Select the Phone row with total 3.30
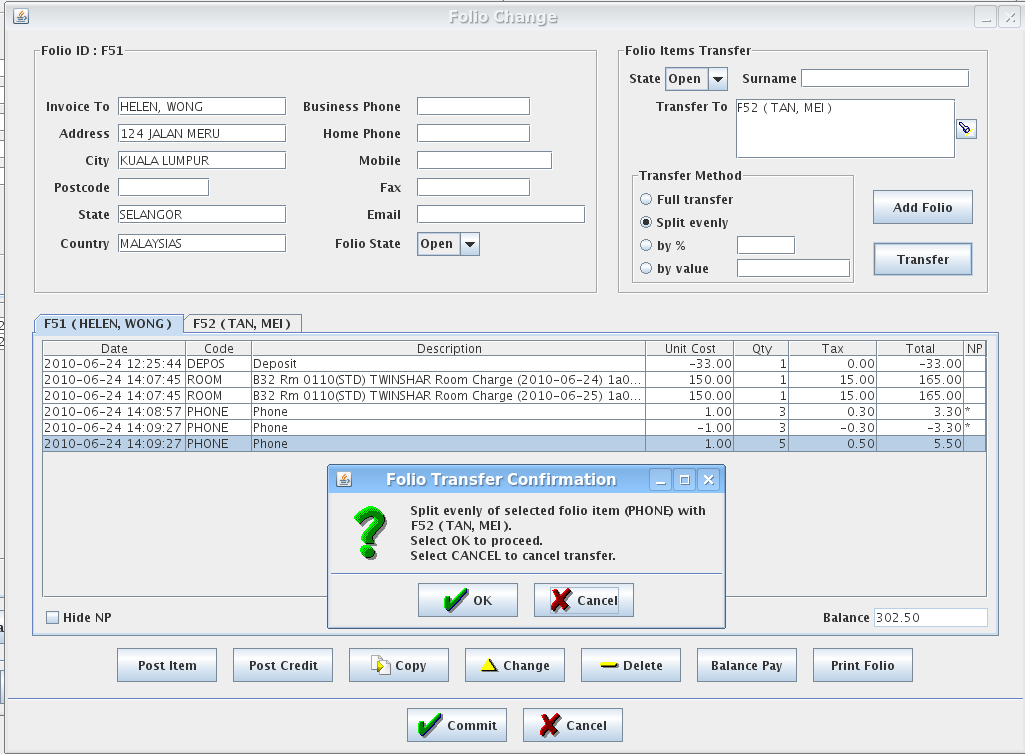 514,412
